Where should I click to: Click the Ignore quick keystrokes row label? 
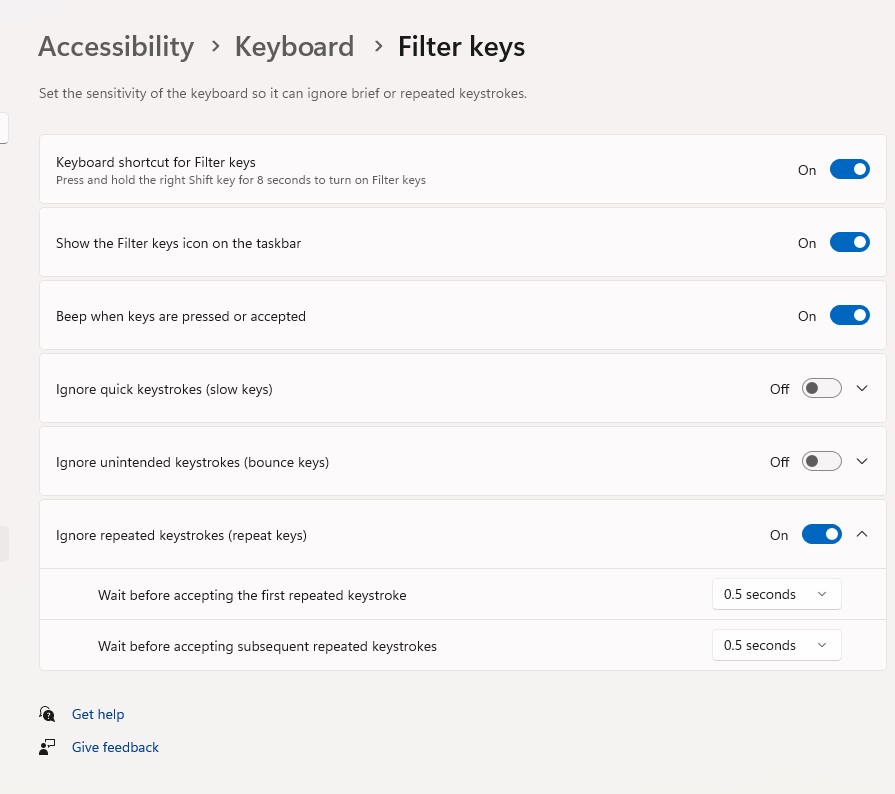coord(164,389)
